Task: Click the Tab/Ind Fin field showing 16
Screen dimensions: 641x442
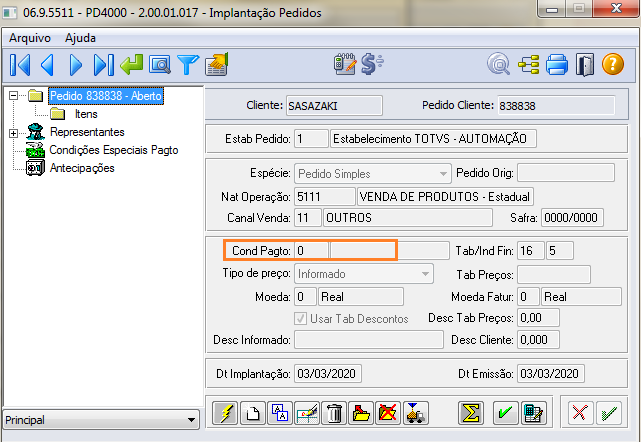Action: pyautogui.click(x=531, y=251)
